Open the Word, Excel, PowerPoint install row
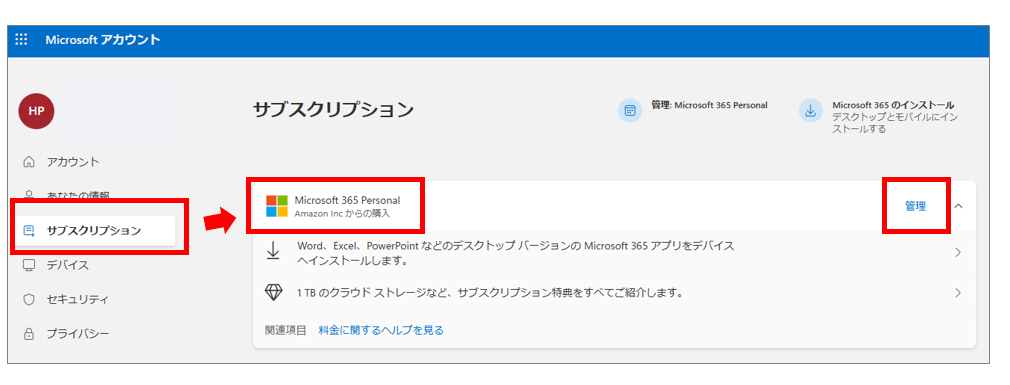 pyautogui.click(x=615, y=253)
